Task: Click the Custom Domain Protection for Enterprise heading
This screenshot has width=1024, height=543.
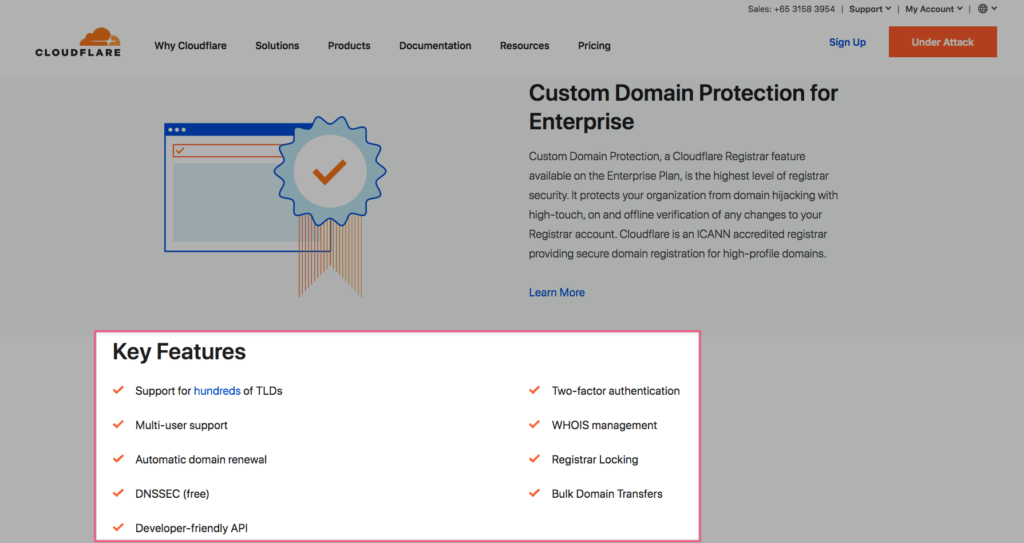Action: [683, 107]
